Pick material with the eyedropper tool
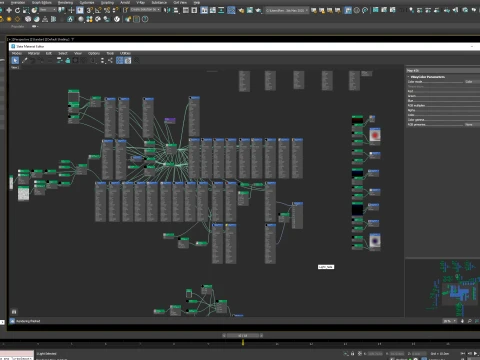 click(25, 60)
